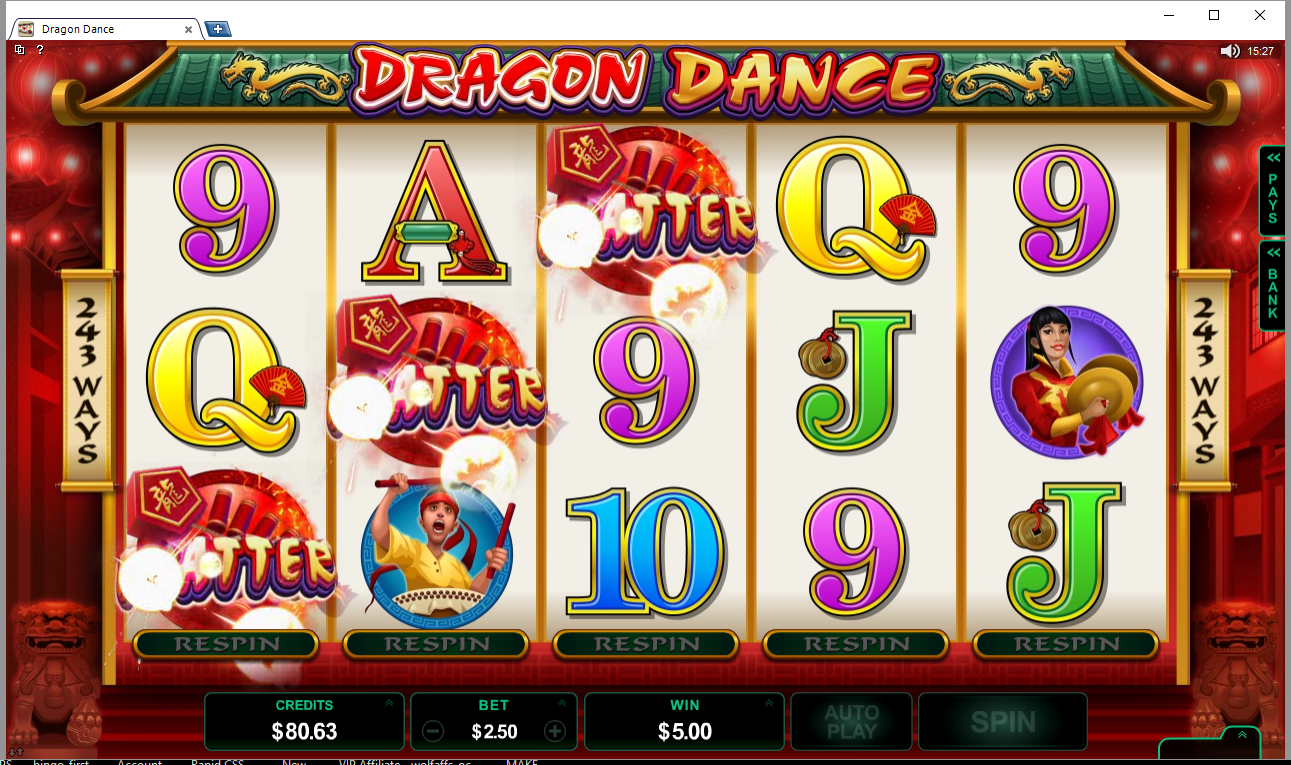Open a new tab with plus button
This screenshot has width=1291, height=765.
[x=217, y=29]
